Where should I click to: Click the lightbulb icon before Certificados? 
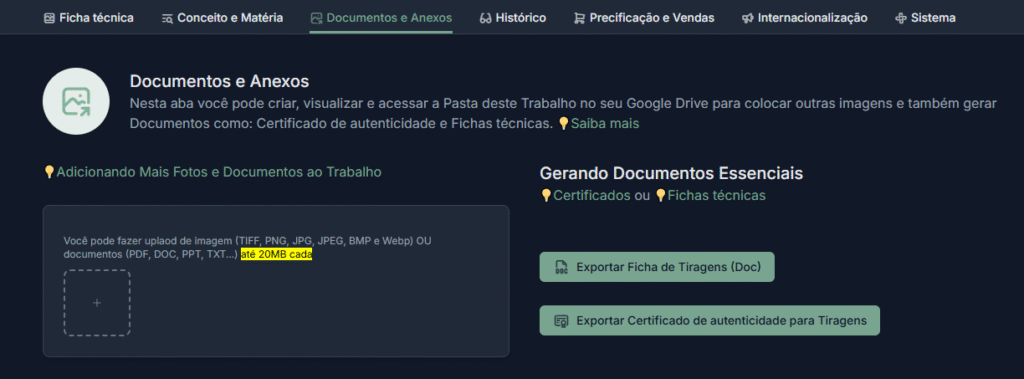coord(546,195)
